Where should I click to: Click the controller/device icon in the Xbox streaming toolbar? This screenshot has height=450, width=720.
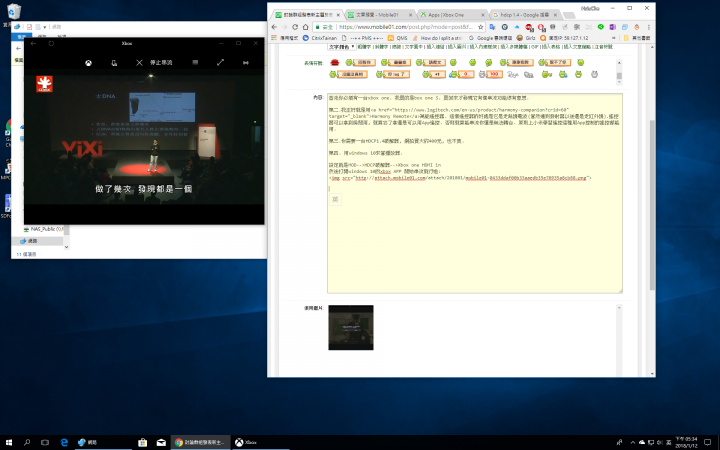(x=114, y=63)
